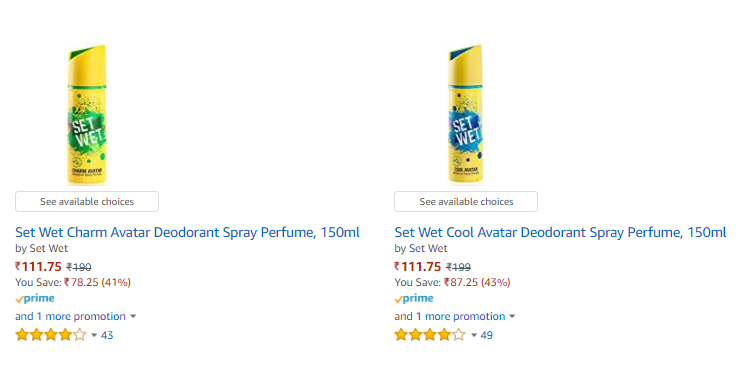Click the Prime badge under Charm Avatar
The height and width of the screenshot is (375, 738).
(35, 298)
